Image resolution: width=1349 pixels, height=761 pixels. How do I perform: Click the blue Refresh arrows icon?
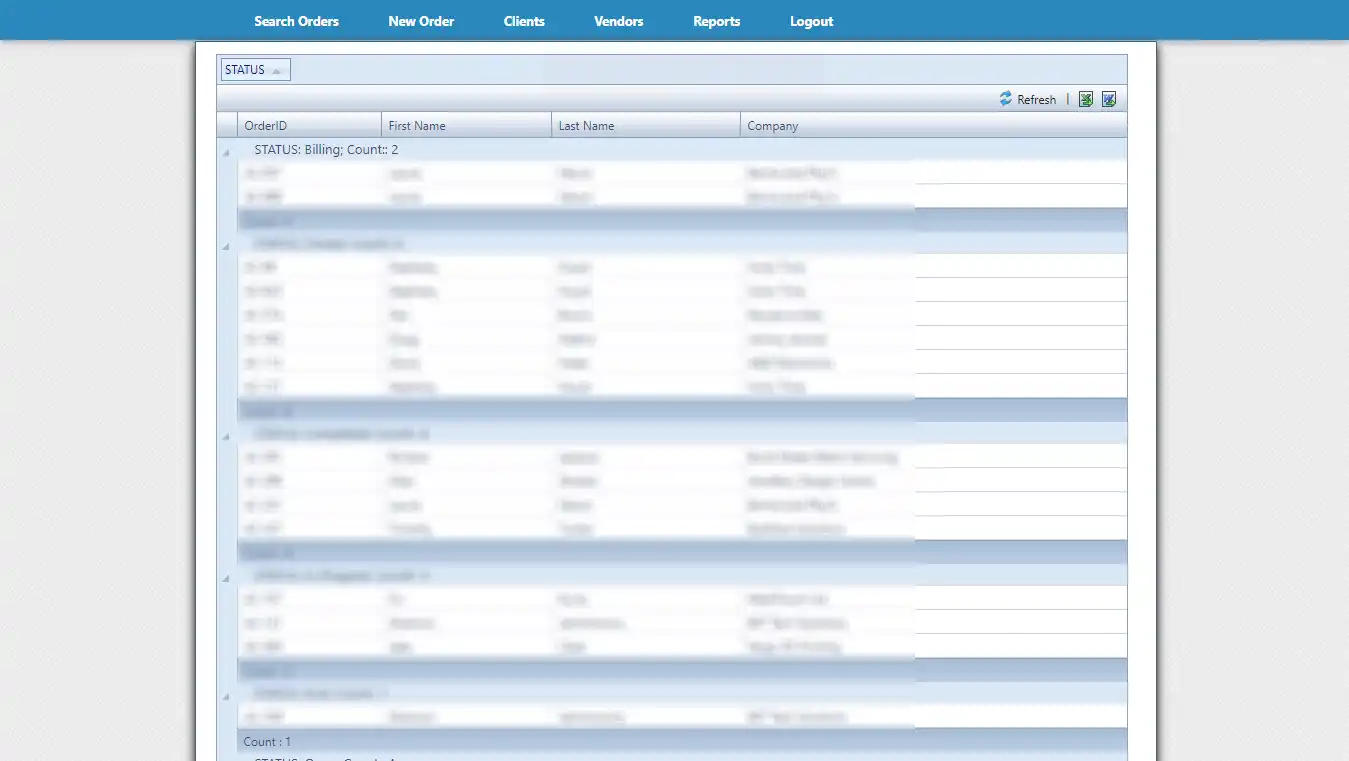(x=1006, y=99)
